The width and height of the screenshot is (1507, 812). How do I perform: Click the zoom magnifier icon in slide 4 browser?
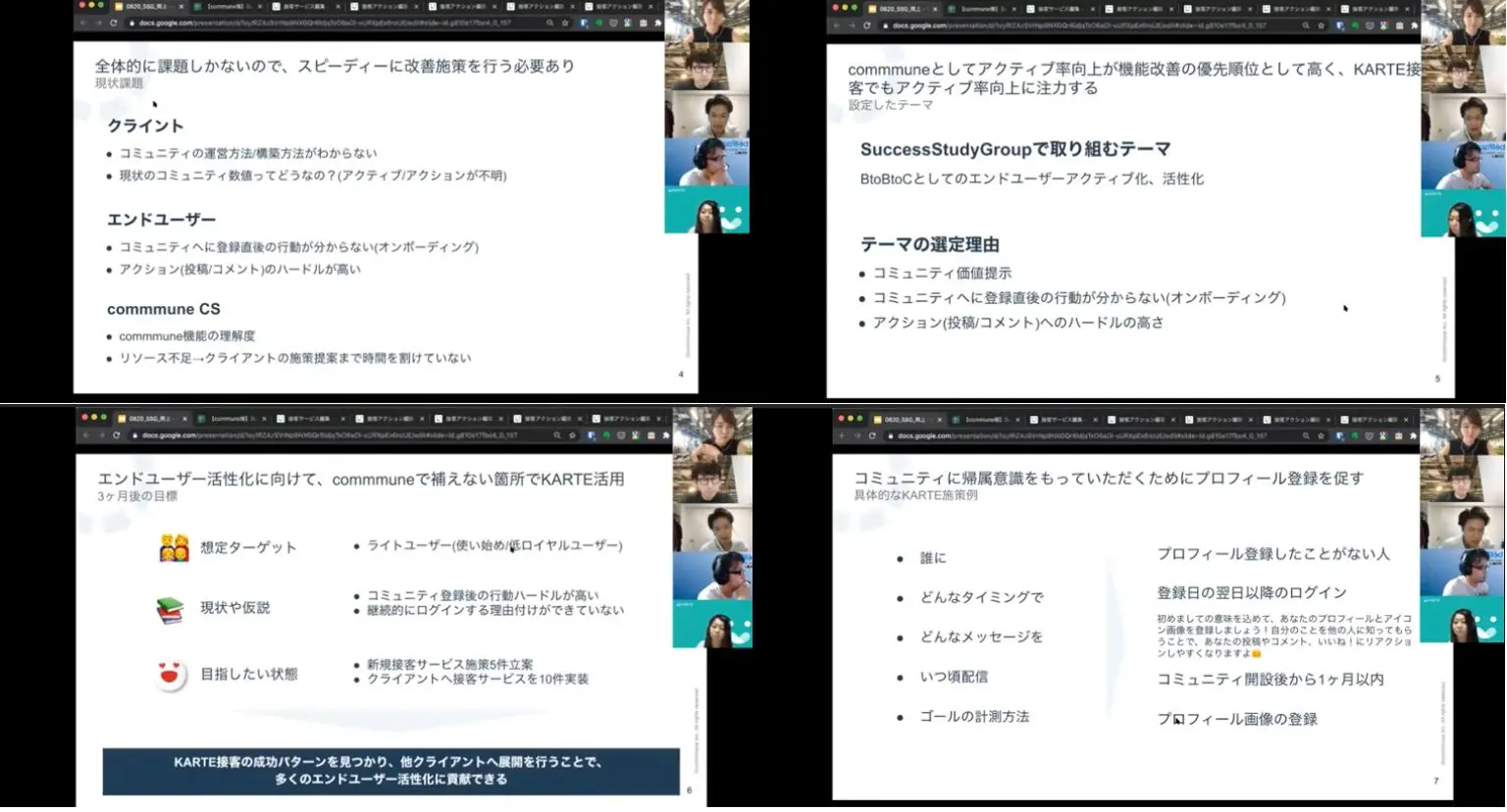pos(550,23)
